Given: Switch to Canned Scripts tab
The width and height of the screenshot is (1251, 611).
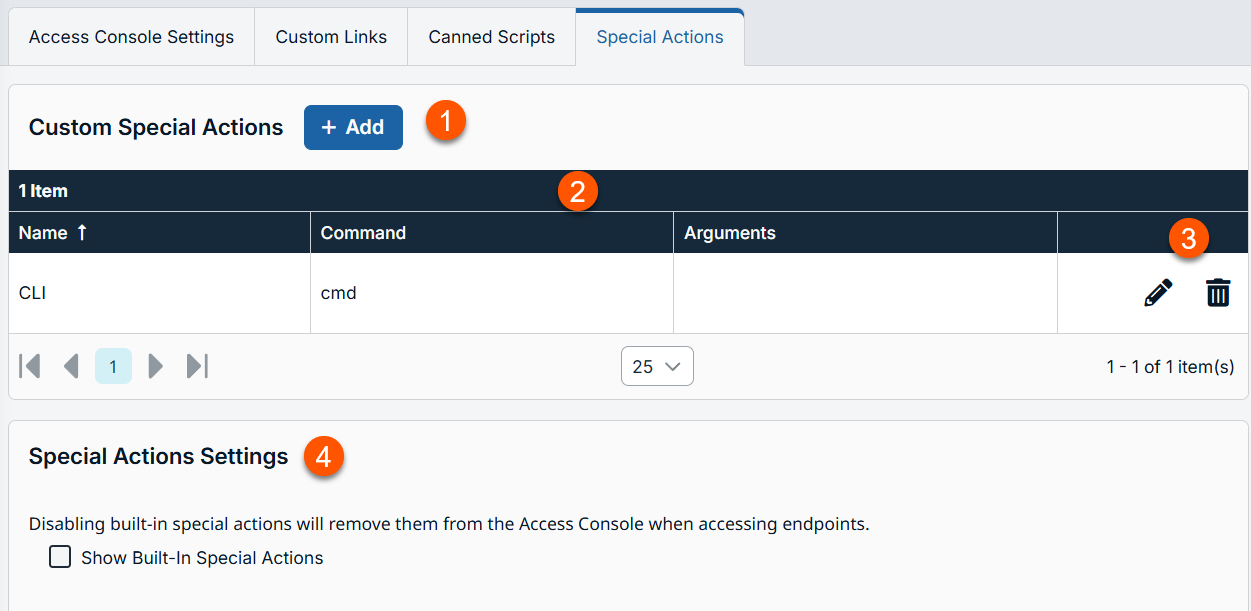Looking at the screenshot, I should click(x=491, y=37).
